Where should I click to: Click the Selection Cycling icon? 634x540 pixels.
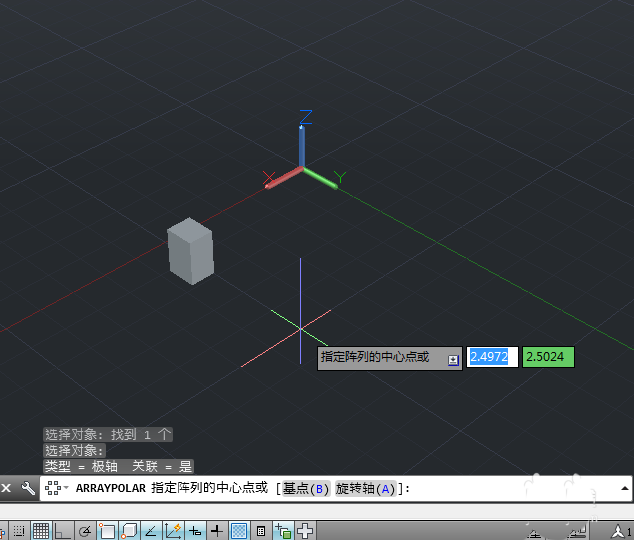[283, 531]
